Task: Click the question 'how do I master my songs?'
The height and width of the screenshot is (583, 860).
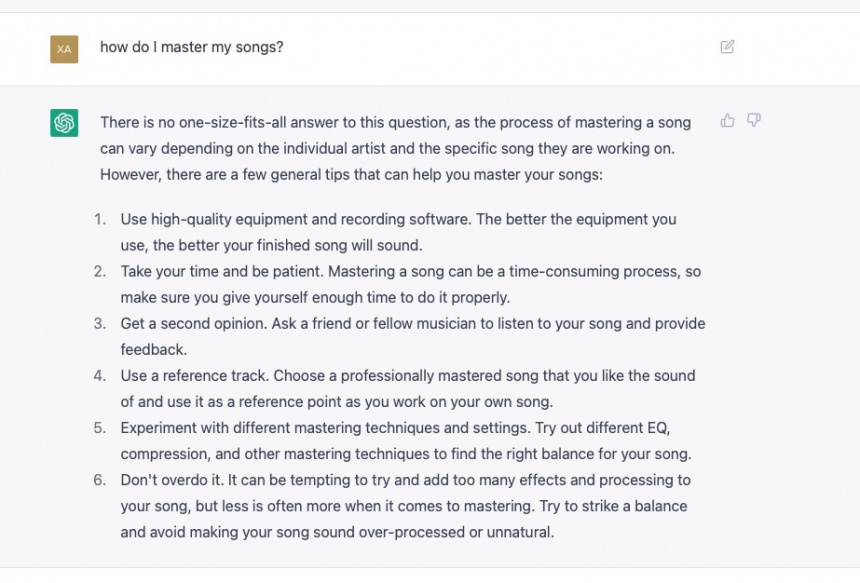Action: pyautogui.click(x=190, y=47)
